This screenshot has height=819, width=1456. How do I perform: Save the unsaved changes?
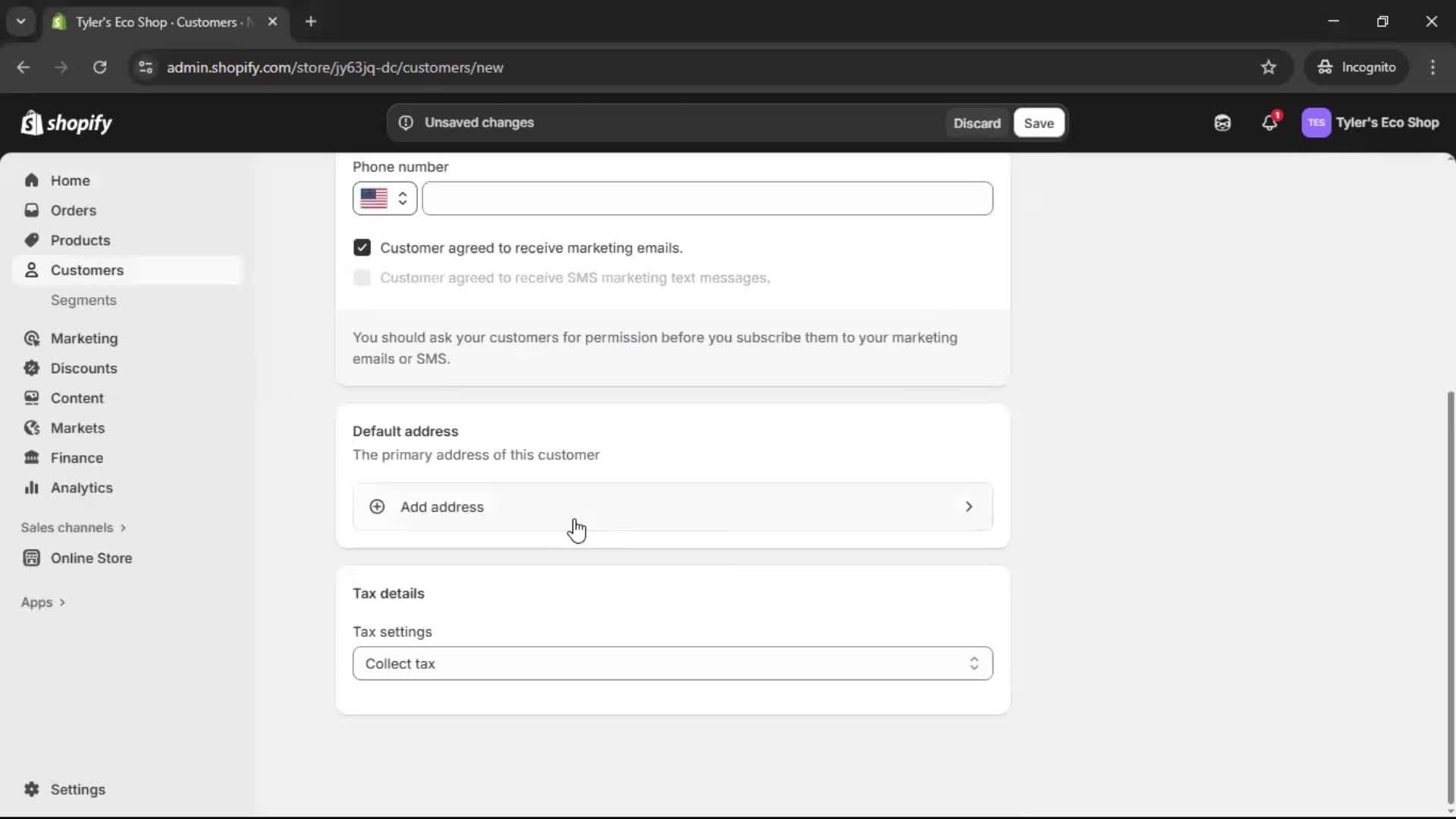coord(1038,122)
